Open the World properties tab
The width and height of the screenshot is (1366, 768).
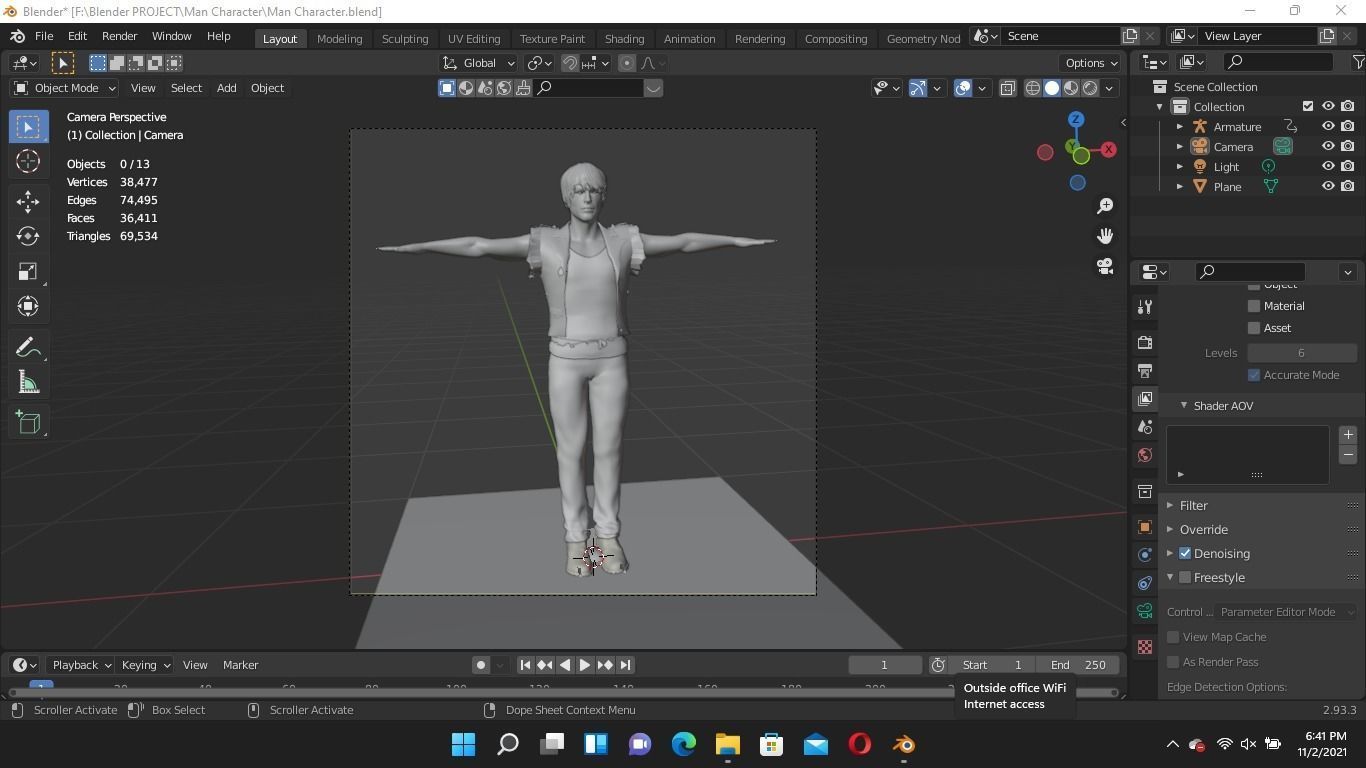point(1145,455)
